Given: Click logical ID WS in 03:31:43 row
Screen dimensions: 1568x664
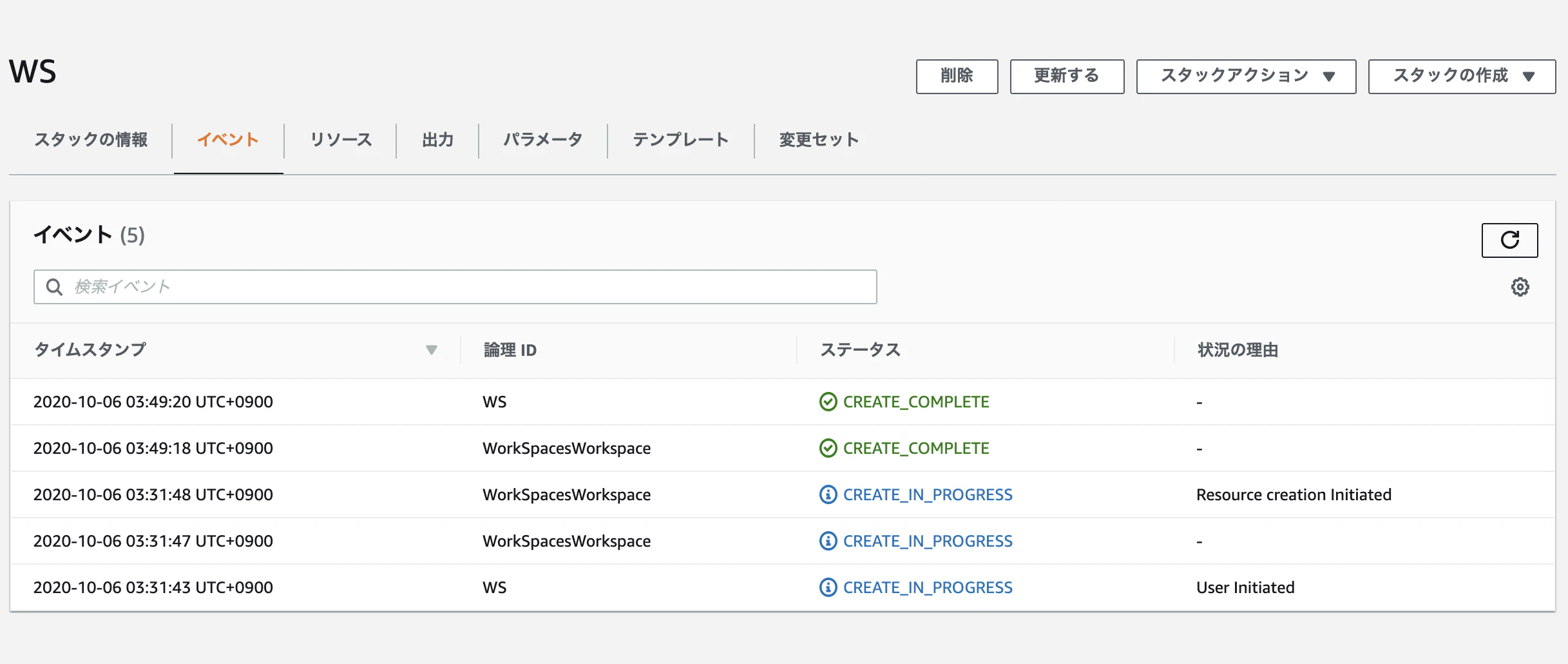Looking at the screenshot, I should [495, 587].
